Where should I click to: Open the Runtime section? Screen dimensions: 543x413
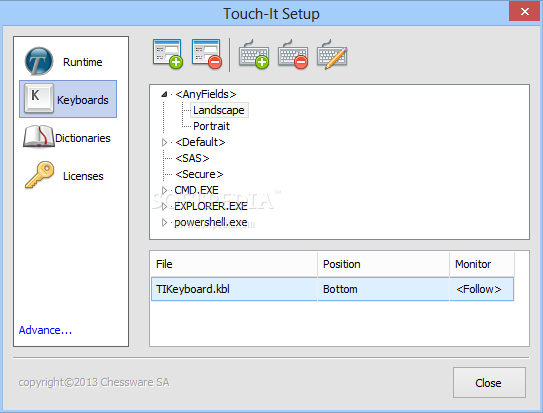(68, 62)
